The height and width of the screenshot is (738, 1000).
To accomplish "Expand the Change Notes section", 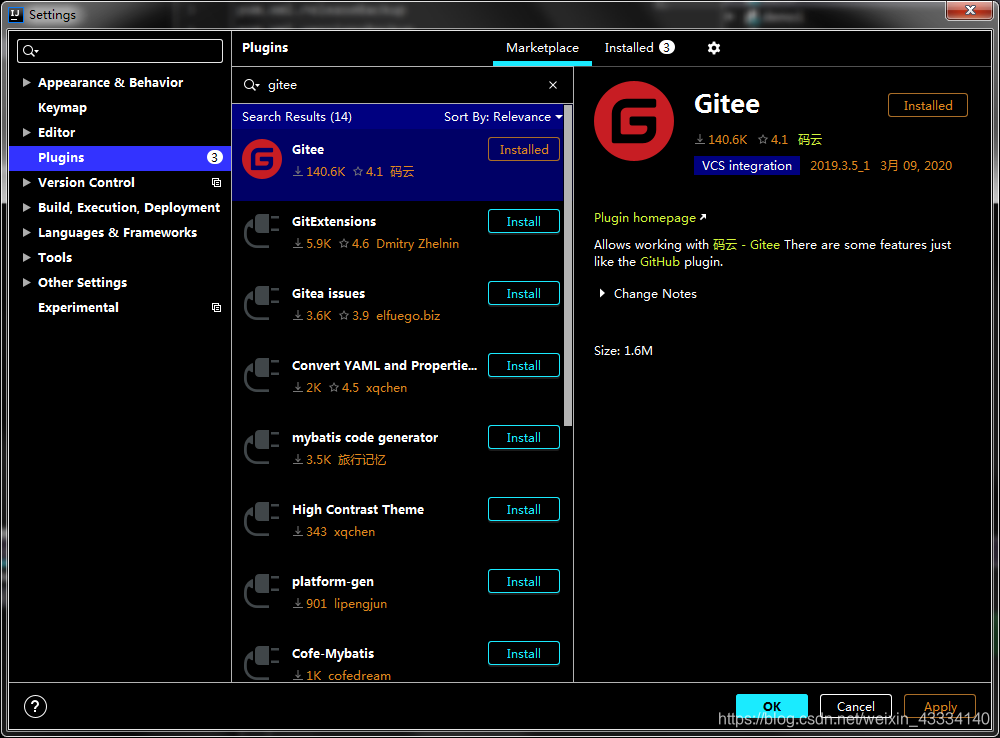I will click(601, 293).
